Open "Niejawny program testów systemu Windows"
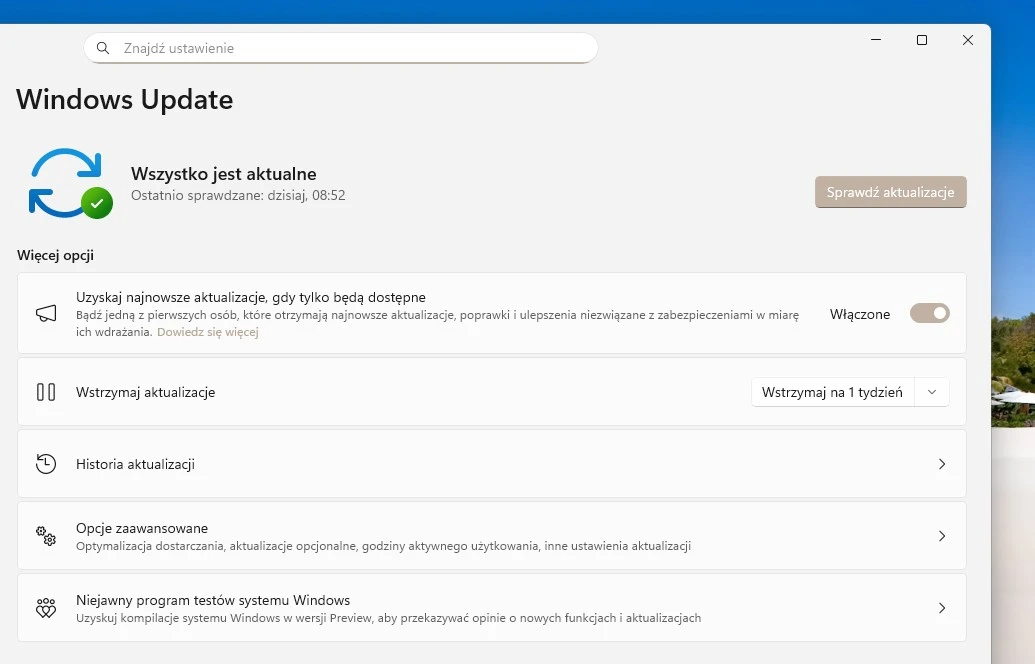The width and height of the screenshot is (1035, 664). coord(213,600)
